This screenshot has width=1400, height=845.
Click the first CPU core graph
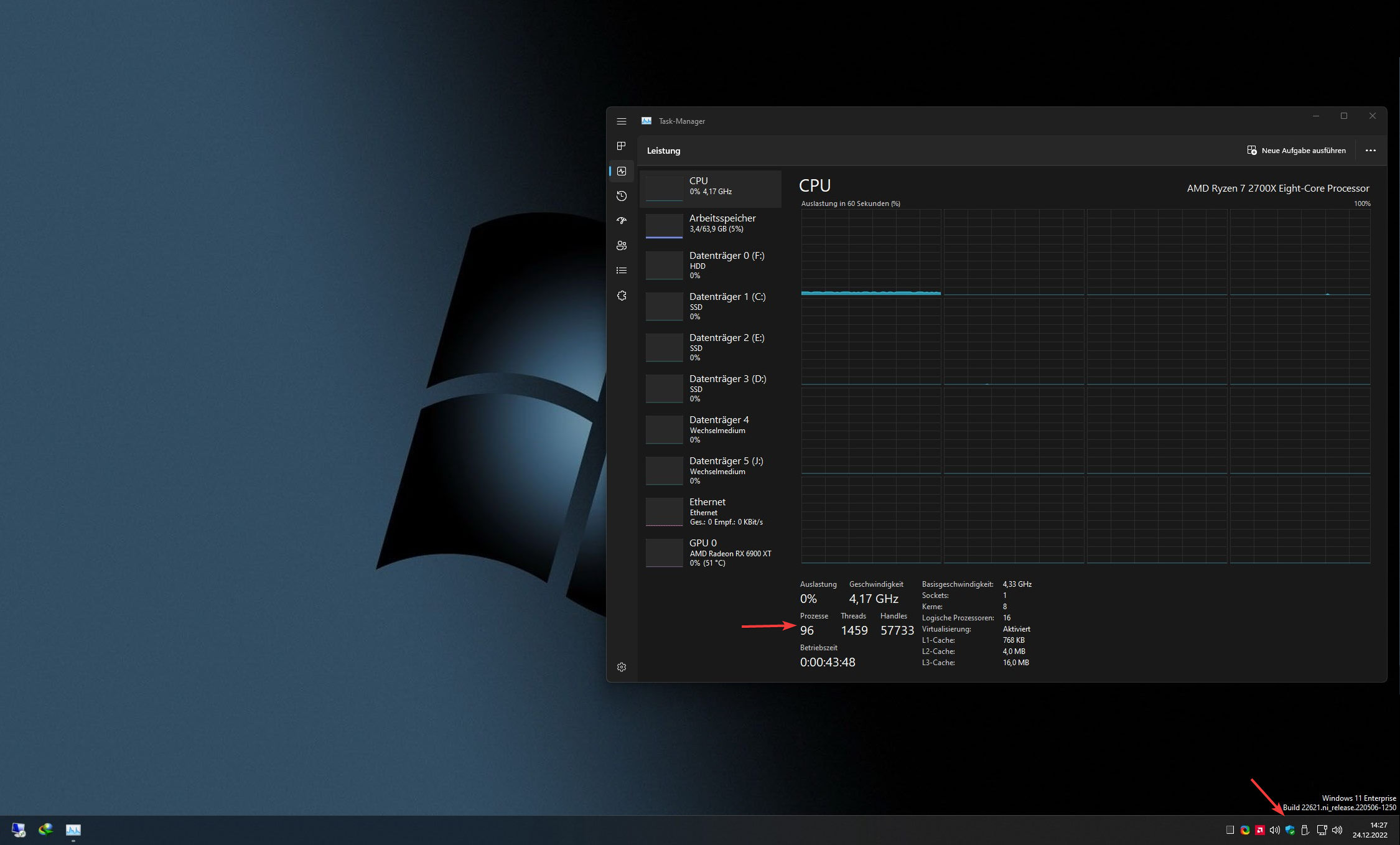[870, 252]
